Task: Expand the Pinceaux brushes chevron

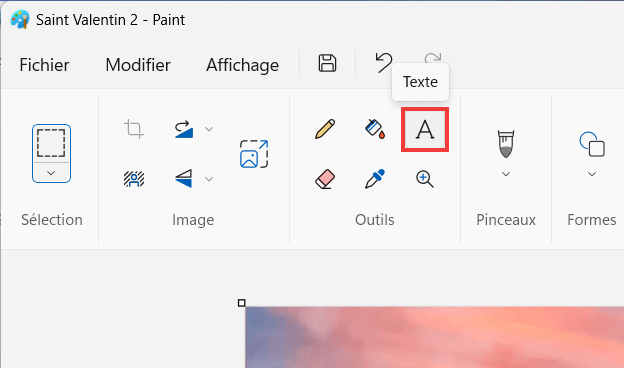Action: 506,174
